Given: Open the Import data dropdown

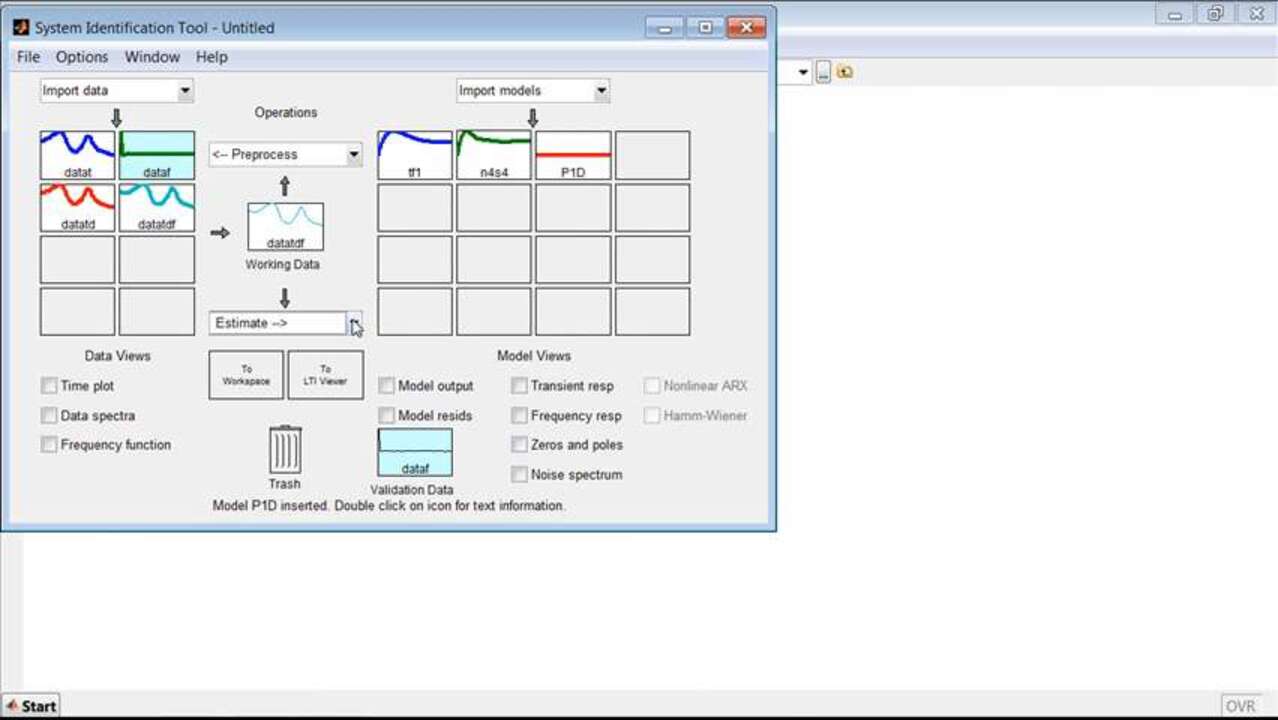Looking at the screenshot, I should [x=117, y=91].
